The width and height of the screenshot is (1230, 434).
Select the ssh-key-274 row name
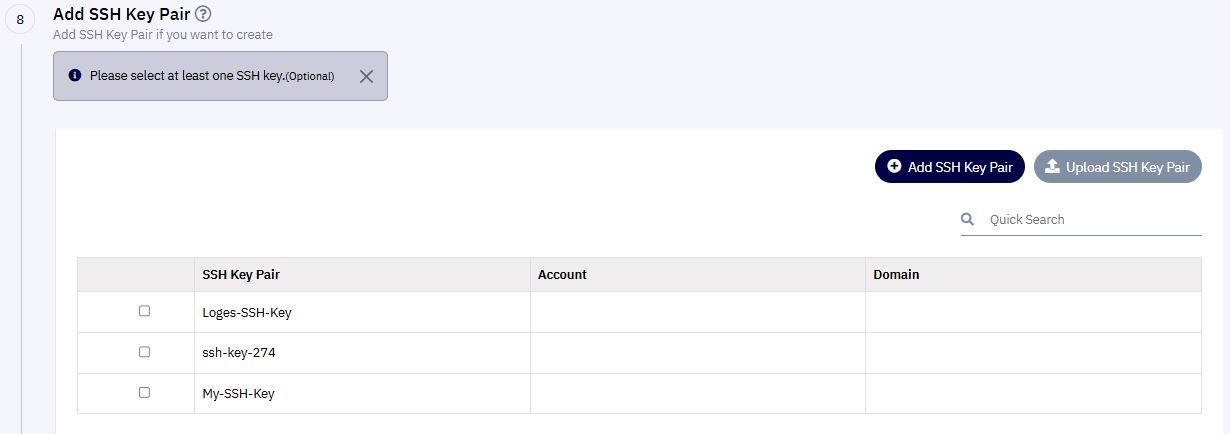[239, 353]
